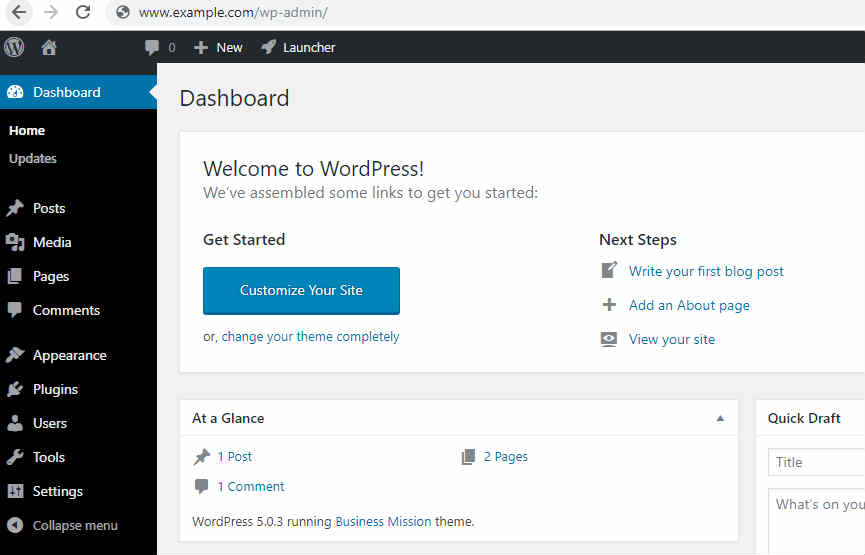This screenshot has width=865, height=555.
Task: Open the Updates submenu item
Action: 33,158
